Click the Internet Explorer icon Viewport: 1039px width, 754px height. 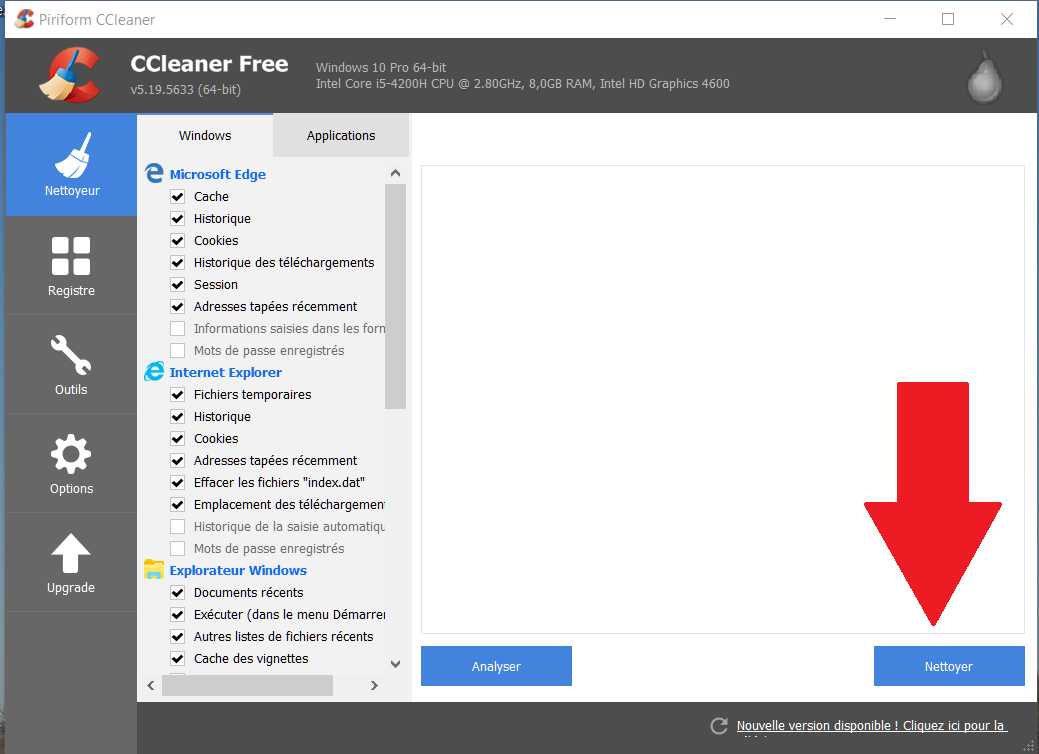(x=154, y=372)
